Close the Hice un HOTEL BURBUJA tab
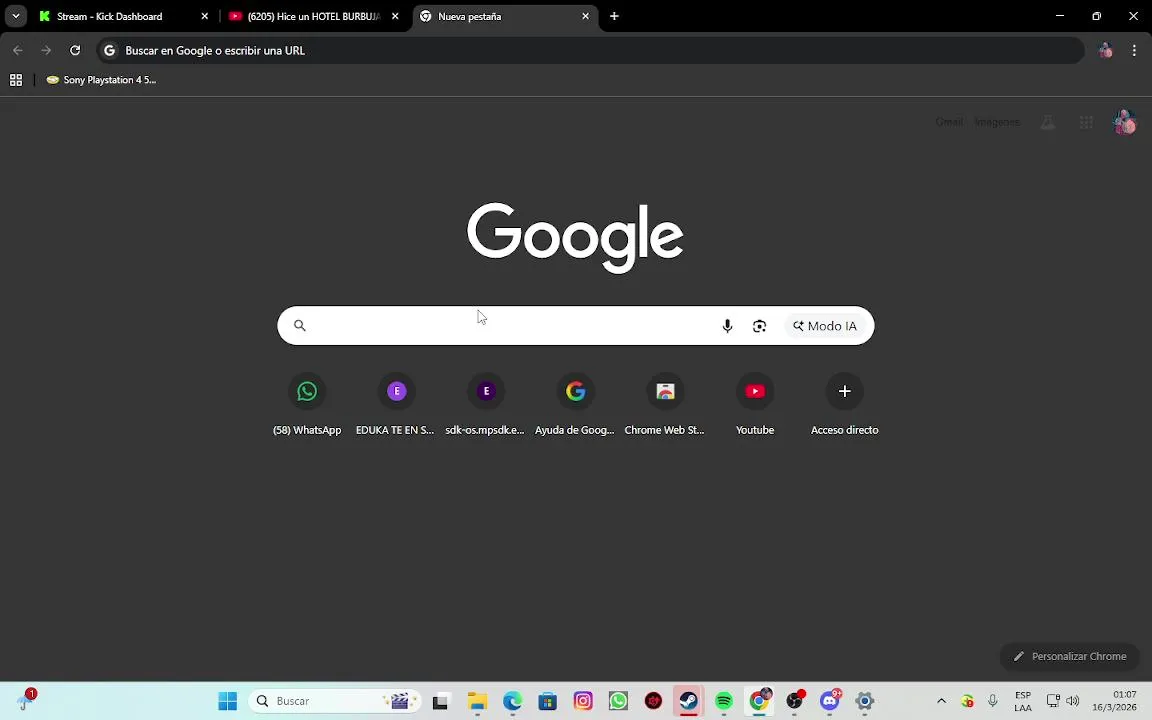 (x=395, y=16)
